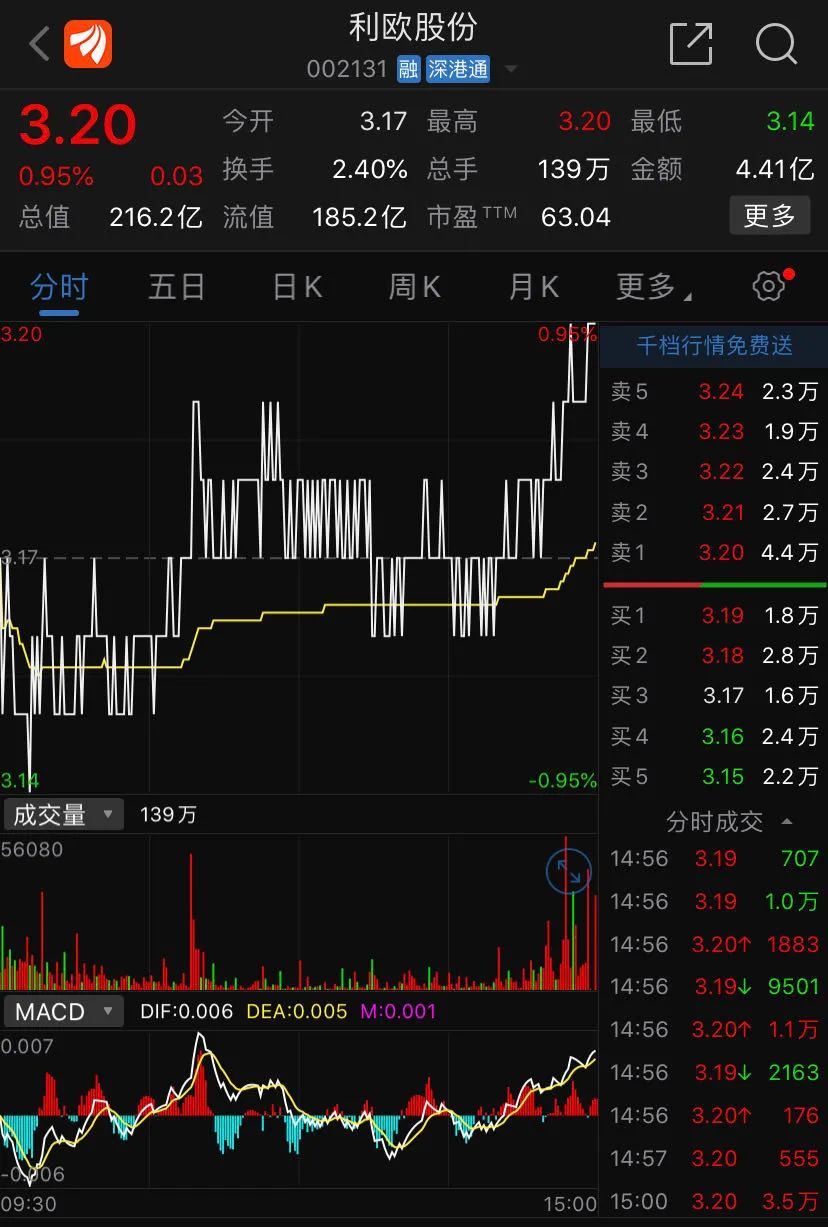This screenshot has height=1227, width=828.
Task: Open the 成交量 indicator dropdown
Action: [x=63, y=815]
